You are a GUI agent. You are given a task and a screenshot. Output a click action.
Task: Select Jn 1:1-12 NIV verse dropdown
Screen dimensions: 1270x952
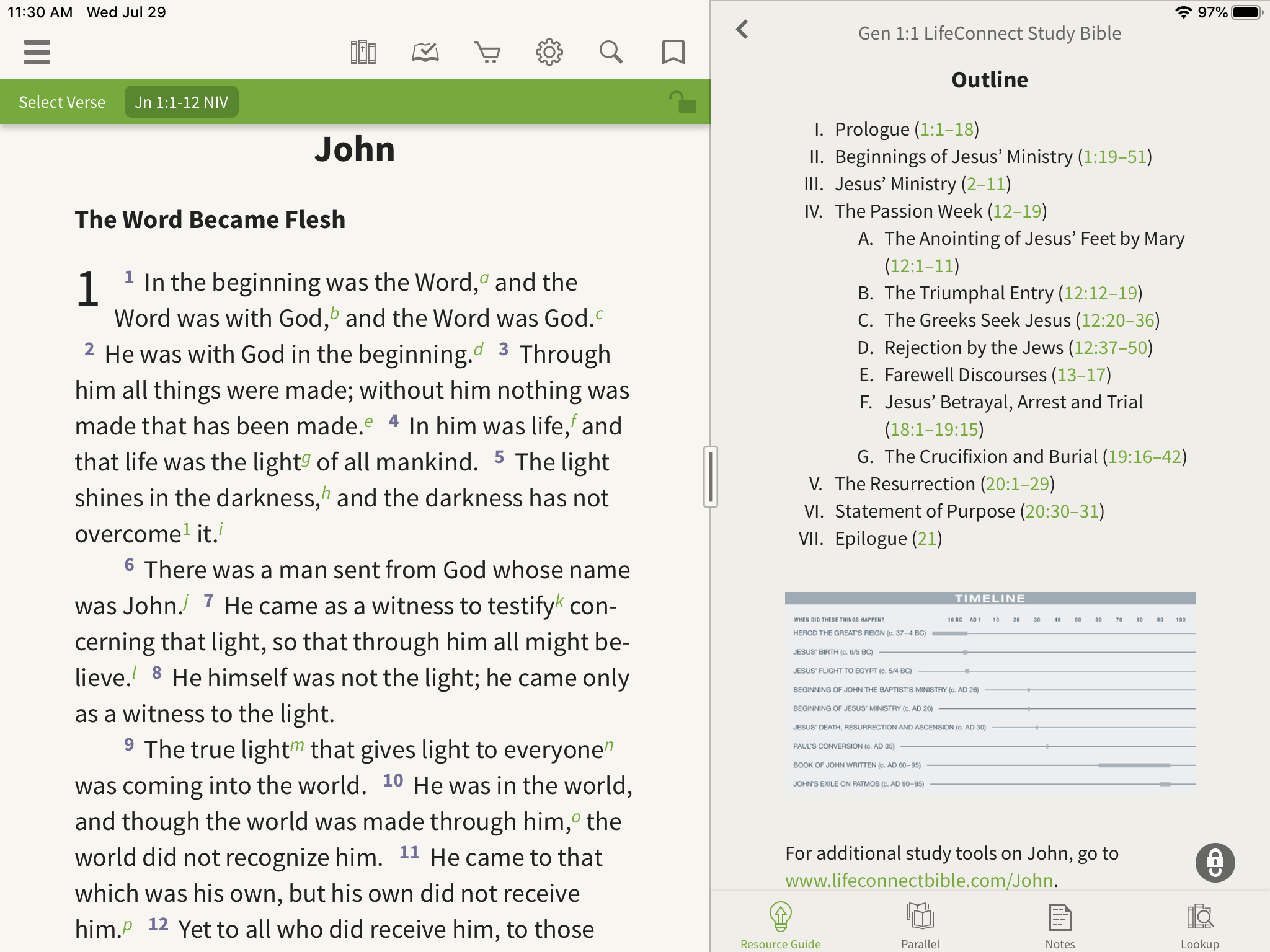point(181,102)
